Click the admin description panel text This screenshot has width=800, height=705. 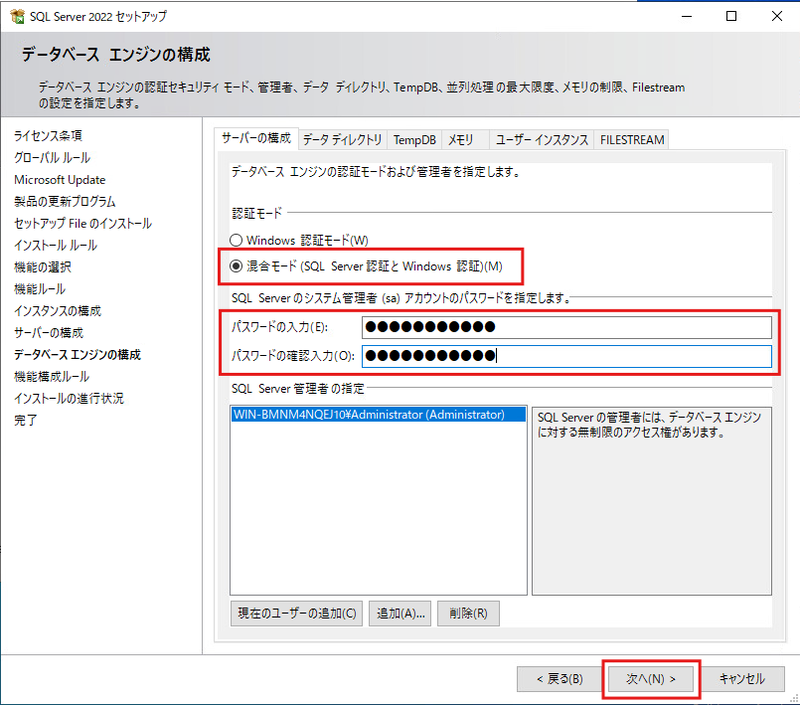click(x=649, y=425)
